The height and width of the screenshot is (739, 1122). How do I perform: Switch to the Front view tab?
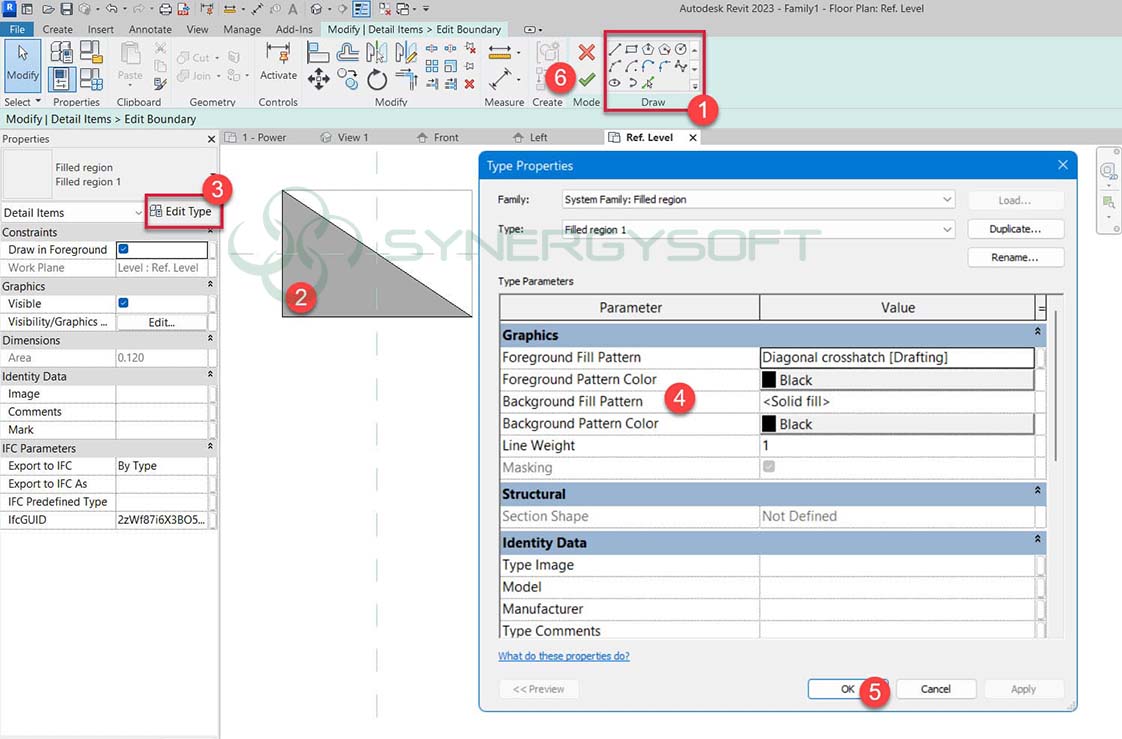tap(445, 137)
